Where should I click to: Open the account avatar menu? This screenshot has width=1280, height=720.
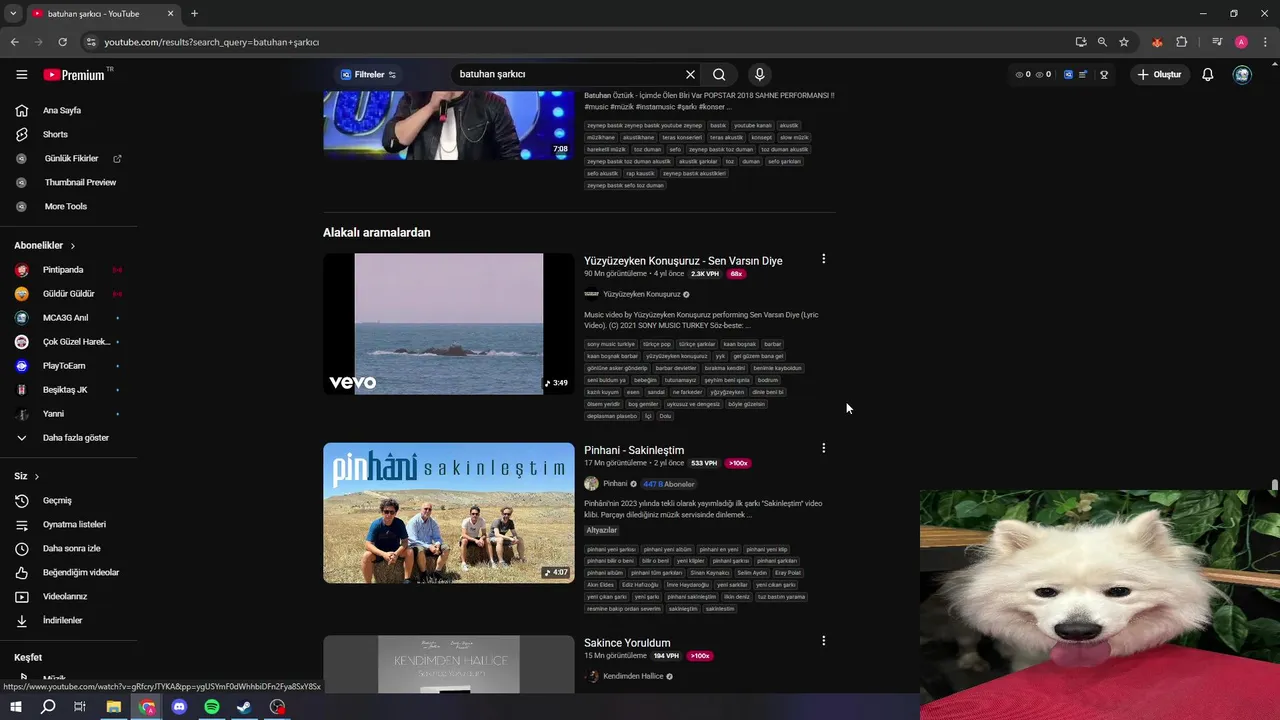tap(1242, 74)
